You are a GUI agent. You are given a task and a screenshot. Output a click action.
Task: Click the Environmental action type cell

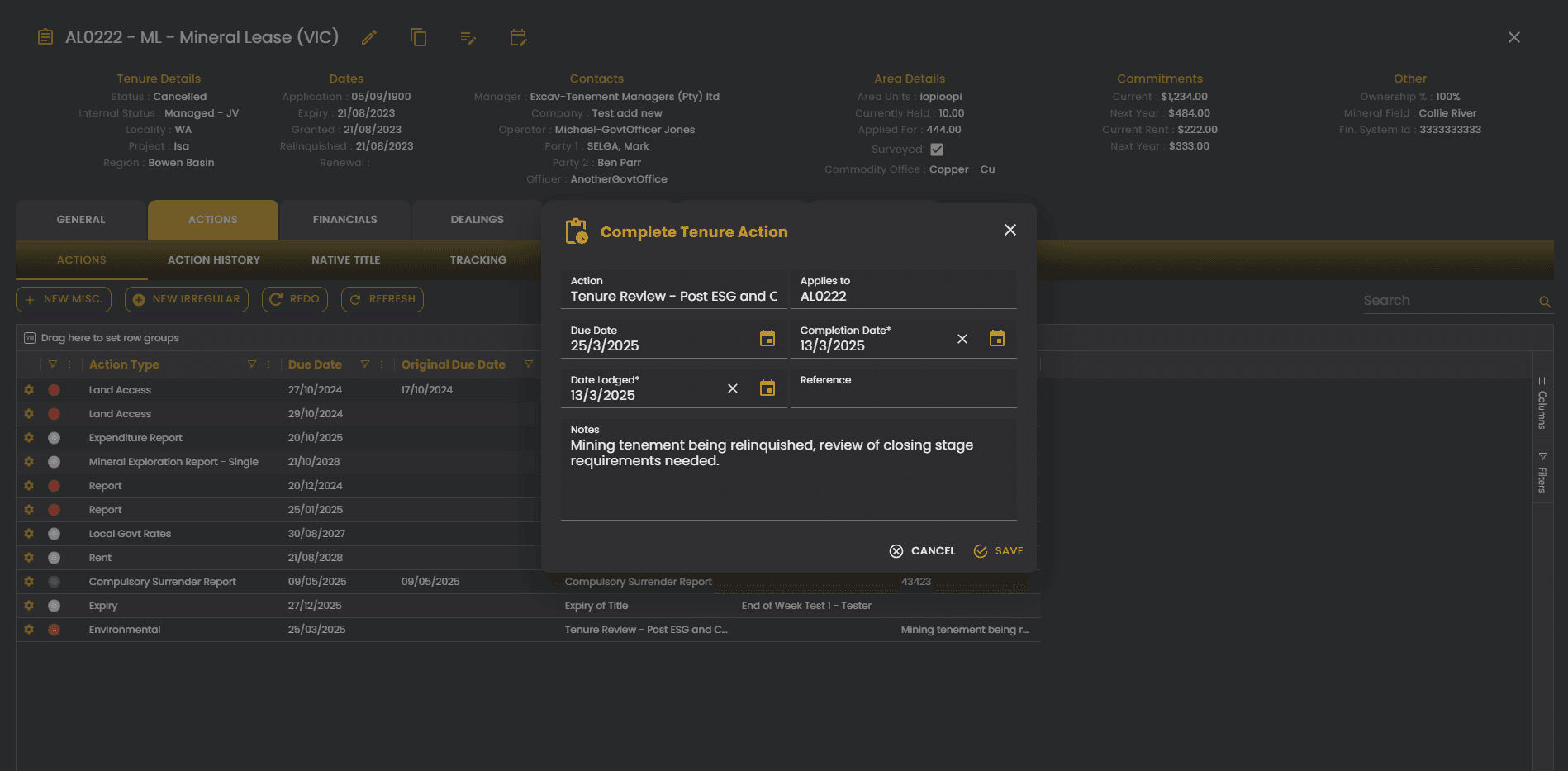click(125, 630)
